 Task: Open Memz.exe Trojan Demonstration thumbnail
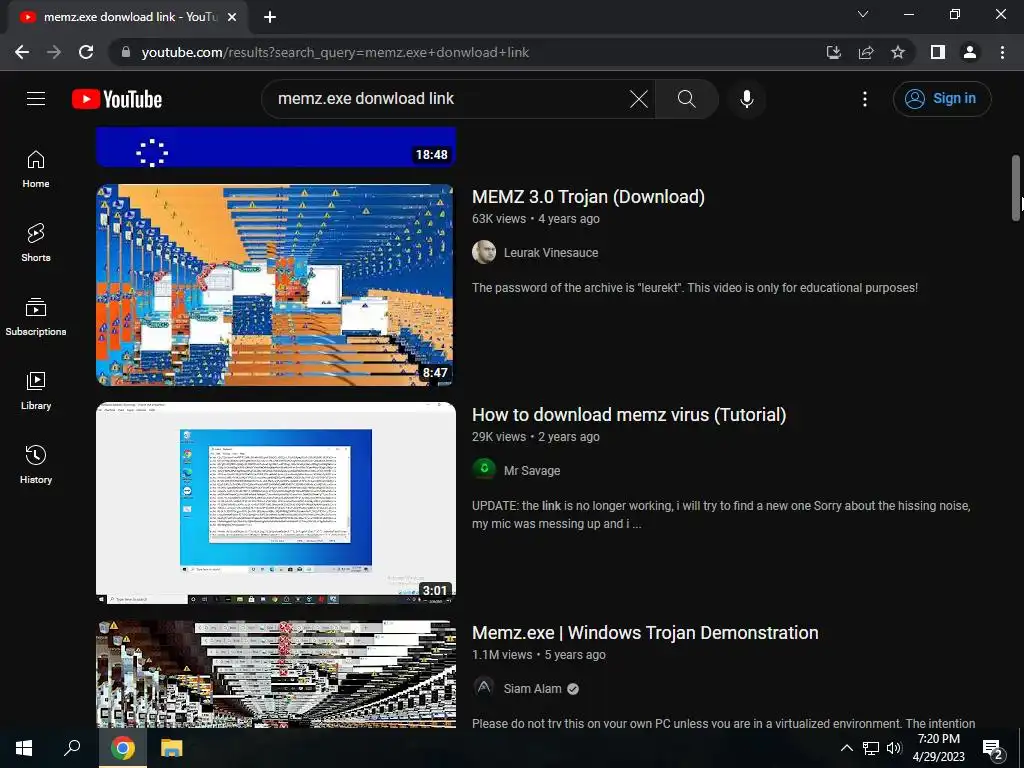click(276, 674)
